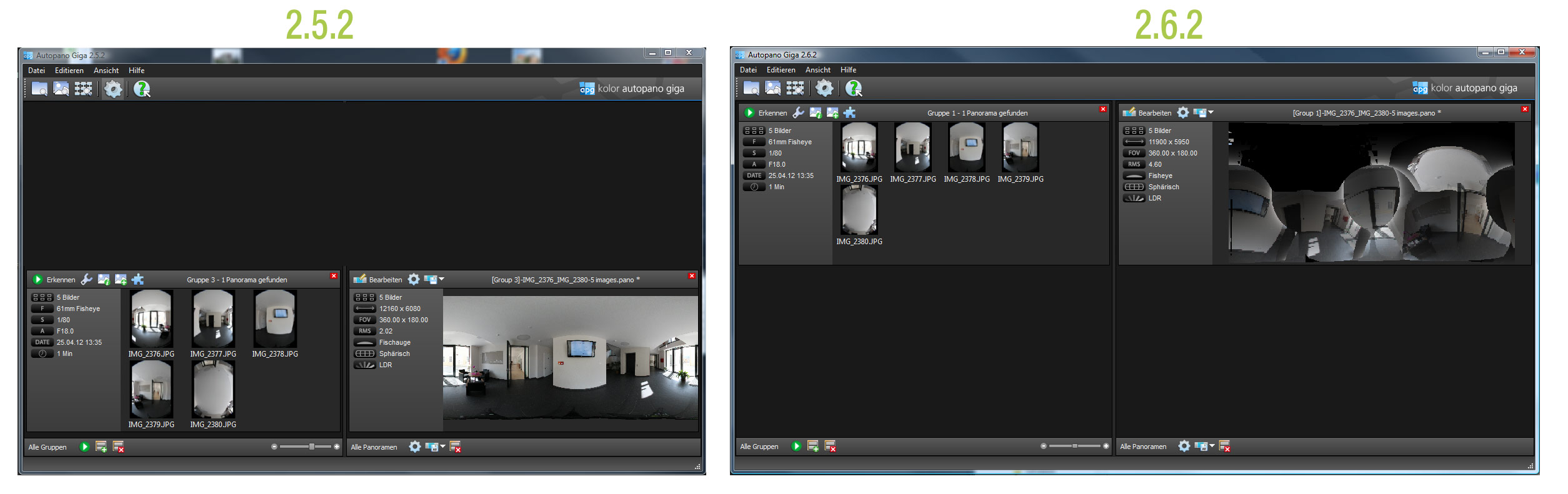Open settings gear in 2.5.2 main toolbar
This screenshot has width=1568, height=494.
coord(113,89)
